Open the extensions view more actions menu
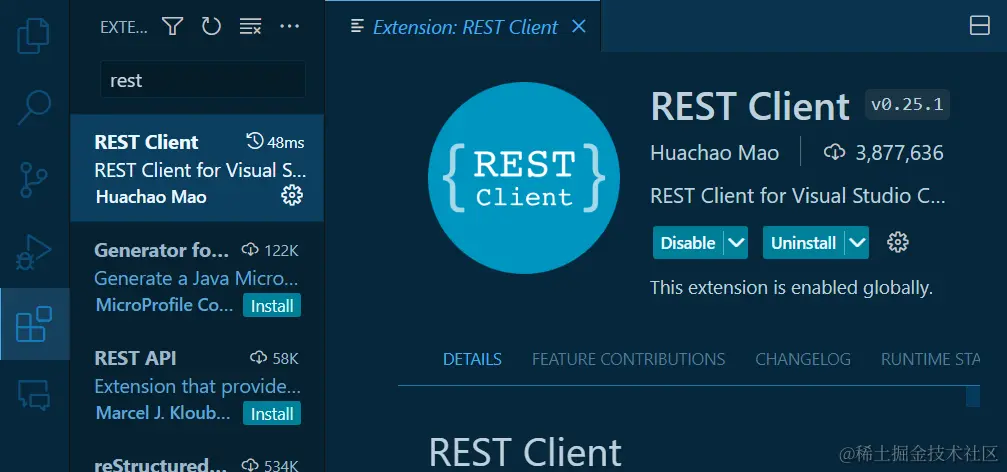 pyautogui.click(x=290, y=26)
